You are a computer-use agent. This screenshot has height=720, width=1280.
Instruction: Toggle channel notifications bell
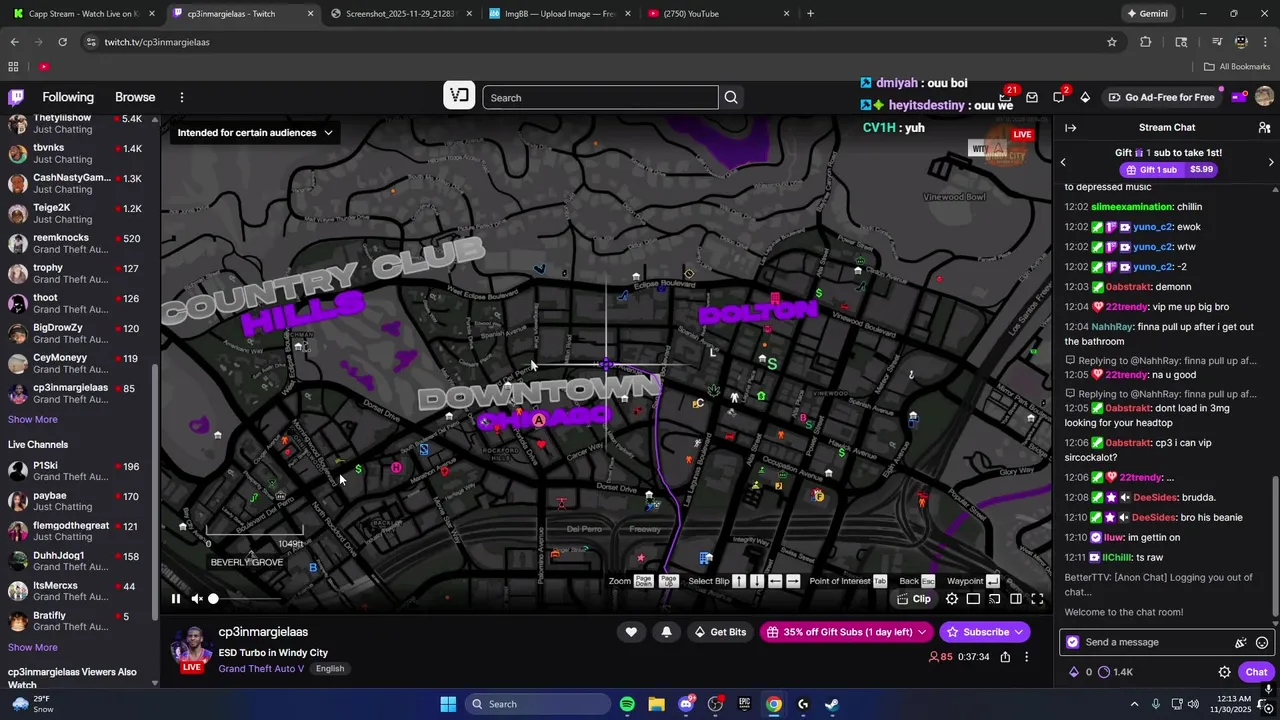[666, 632]
